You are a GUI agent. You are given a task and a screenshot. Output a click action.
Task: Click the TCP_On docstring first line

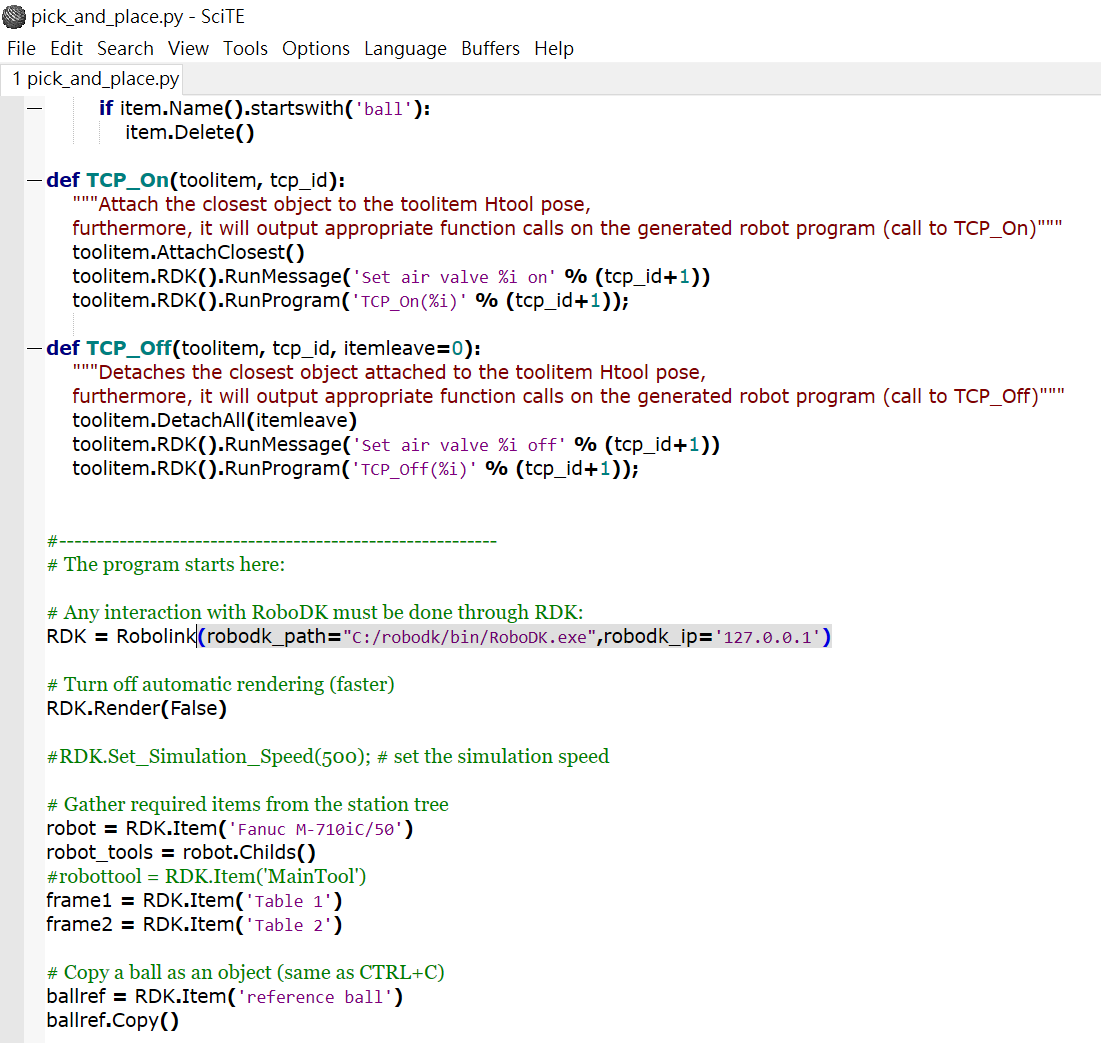tap(331, 204)
